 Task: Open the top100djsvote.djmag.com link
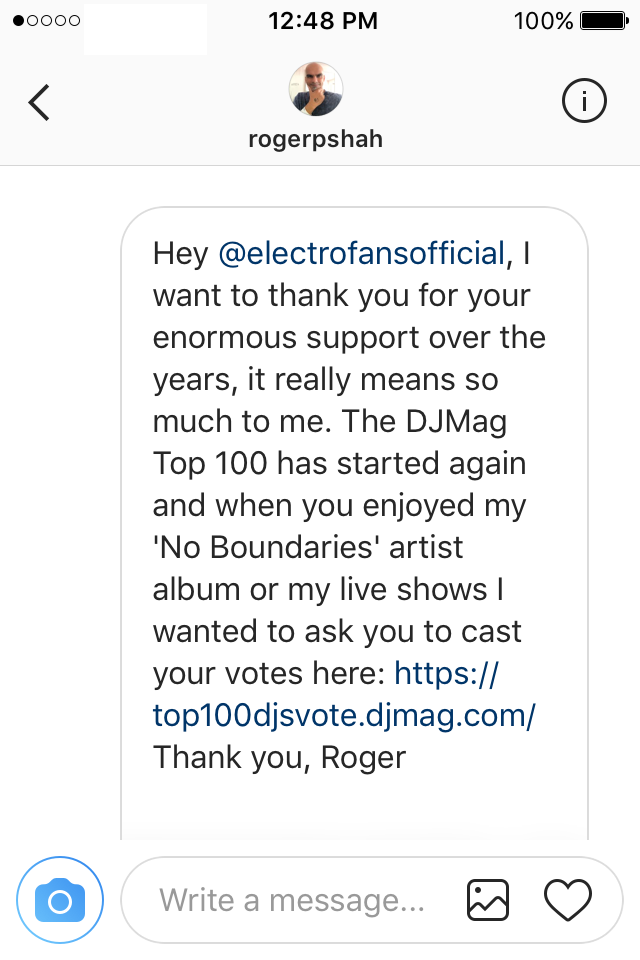coord(345,715)
